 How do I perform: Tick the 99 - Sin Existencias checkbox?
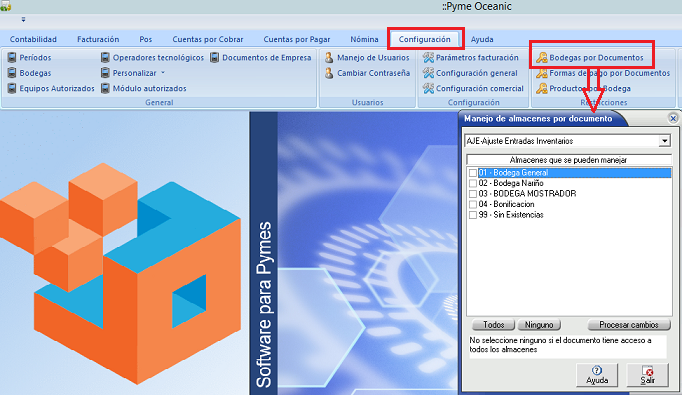[x=473, y=215]
